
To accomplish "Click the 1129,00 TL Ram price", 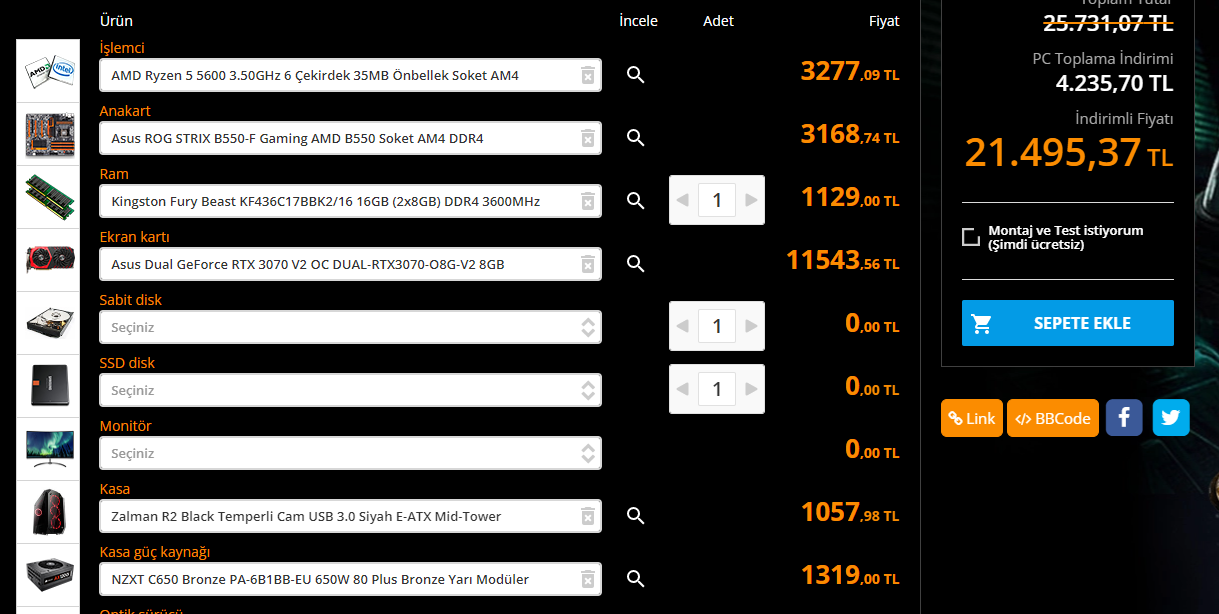I will 850,197.
